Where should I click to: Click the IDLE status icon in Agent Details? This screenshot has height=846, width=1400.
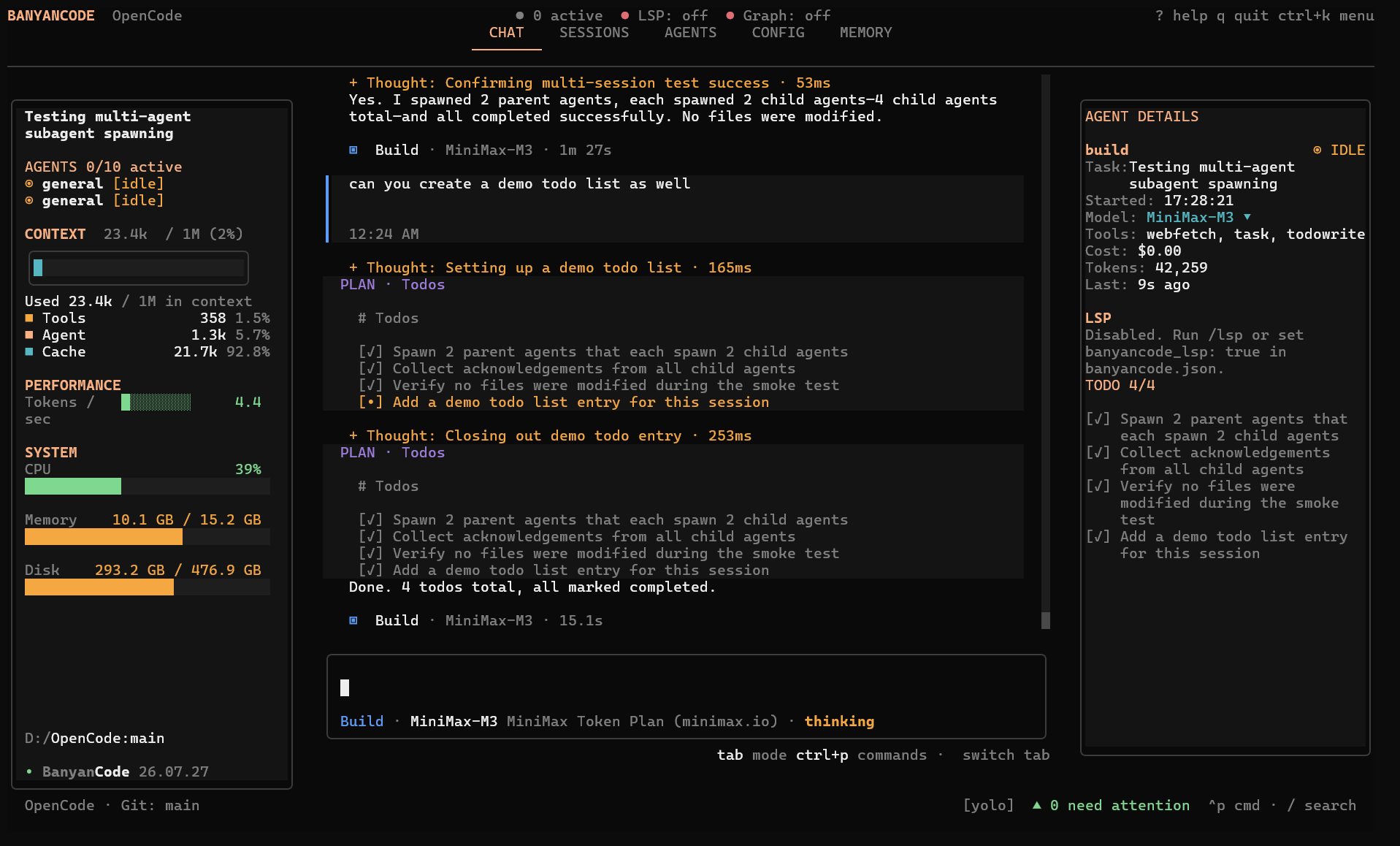[x=1317, y=150]
